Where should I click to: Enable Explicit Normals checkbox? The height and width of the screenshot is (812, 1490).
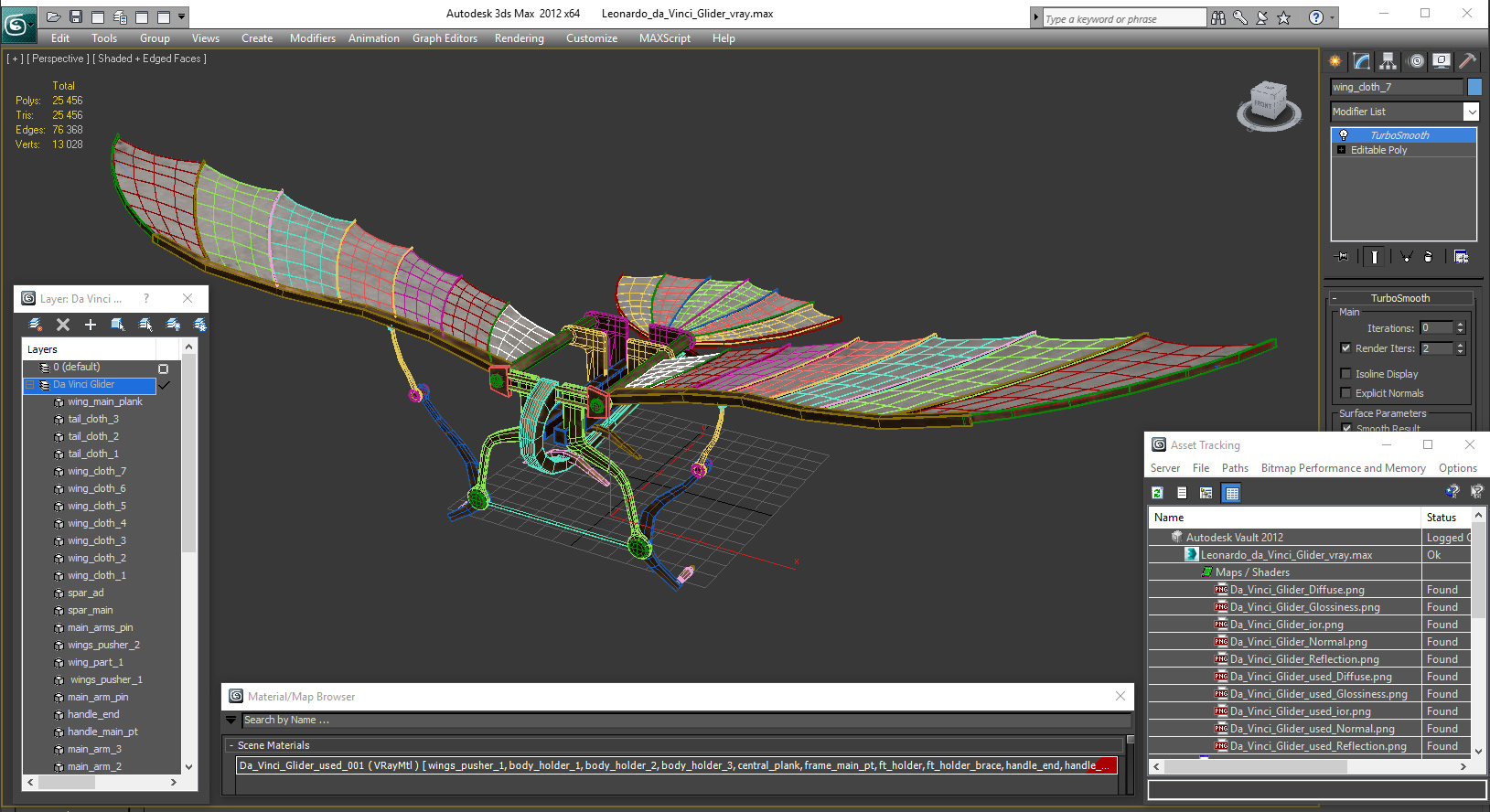(x=1345, y=393)
